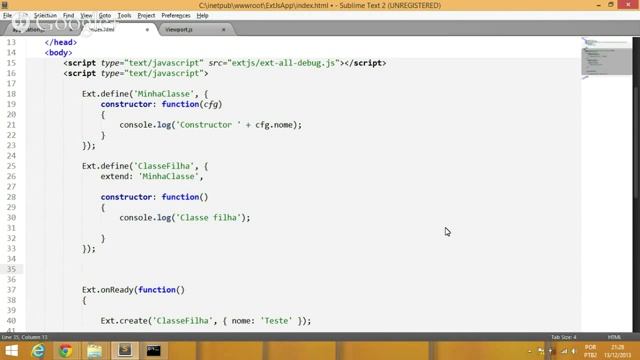
Task: Open the Help menu
Action: (202, 16)
